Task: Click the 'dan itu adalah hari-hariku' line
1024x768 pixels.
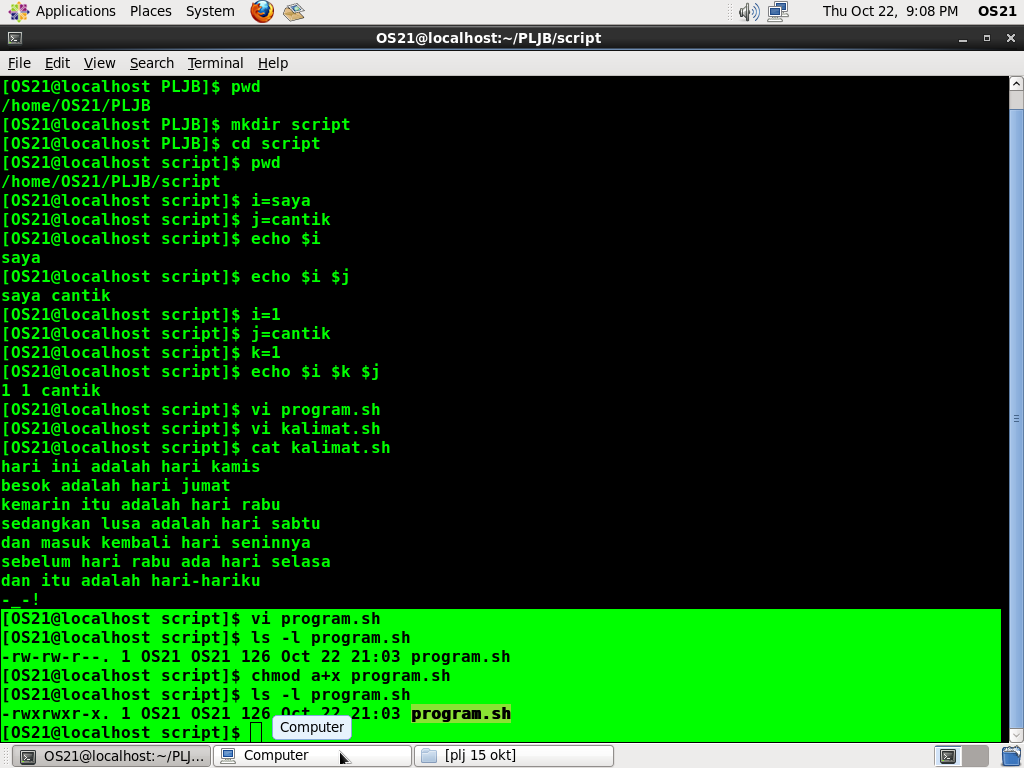Action: [131, 581]
